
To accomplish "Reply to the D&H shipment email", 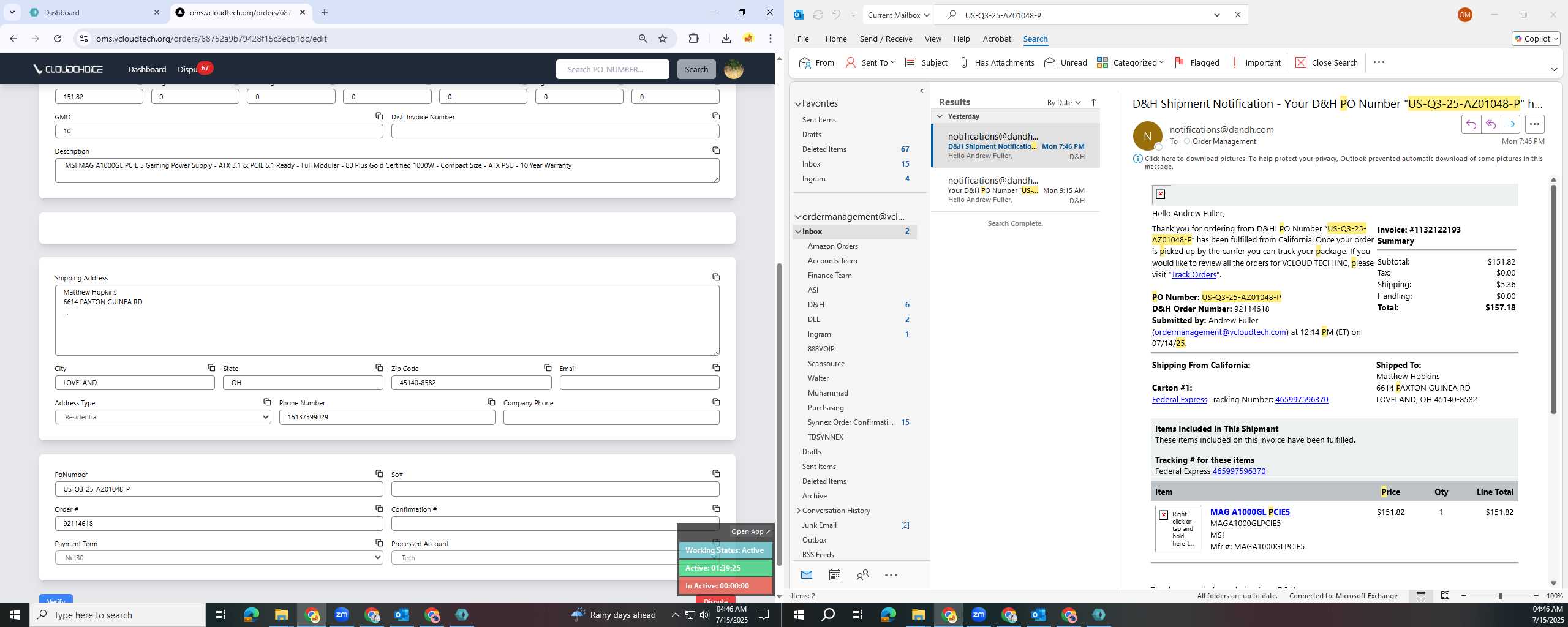I will click(x=1471, y=124).
